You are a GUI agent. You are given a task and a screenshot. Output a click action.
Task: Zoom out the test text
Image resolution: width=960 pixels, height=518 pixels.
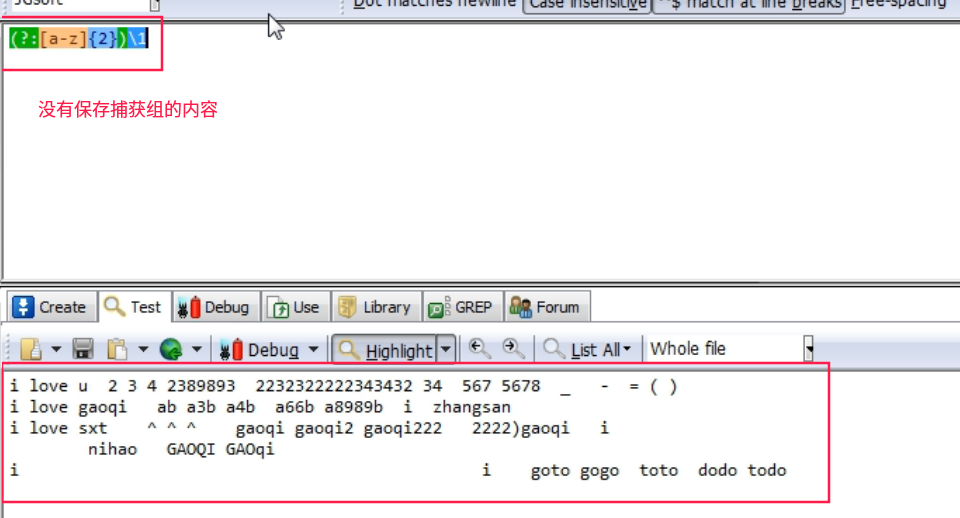pos(479,348)
